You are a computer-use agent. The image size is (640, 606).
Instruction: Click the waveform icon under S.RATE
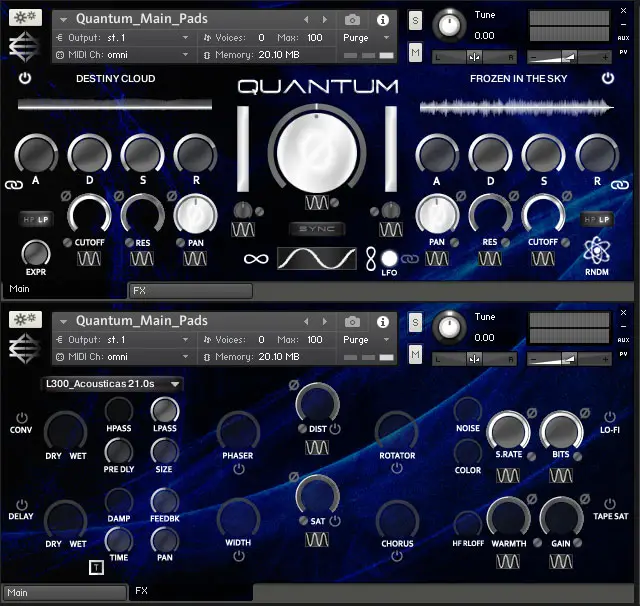coord(508,475)
